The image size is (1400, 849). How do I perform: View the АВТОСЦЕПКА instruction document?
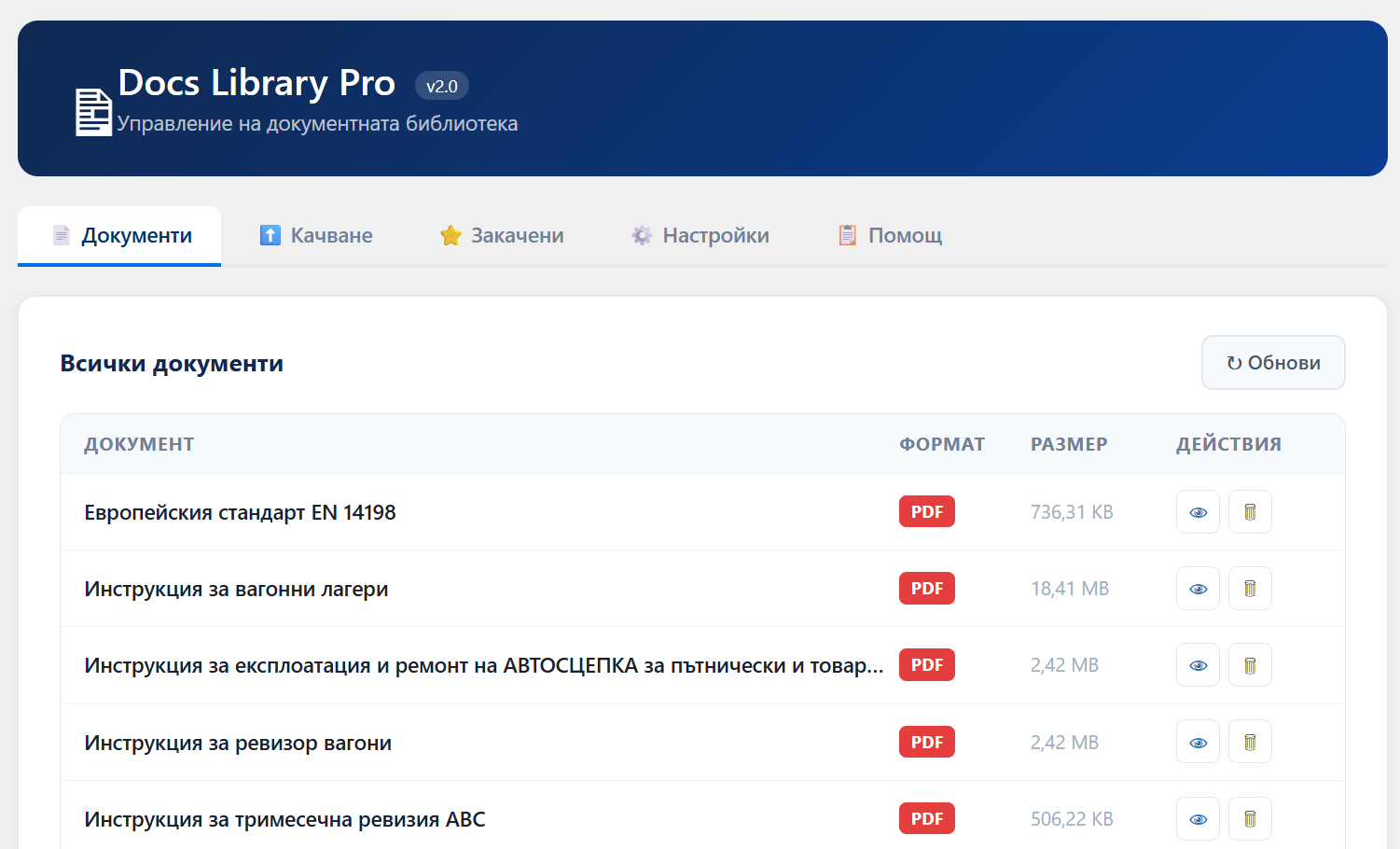(1198, 665)
